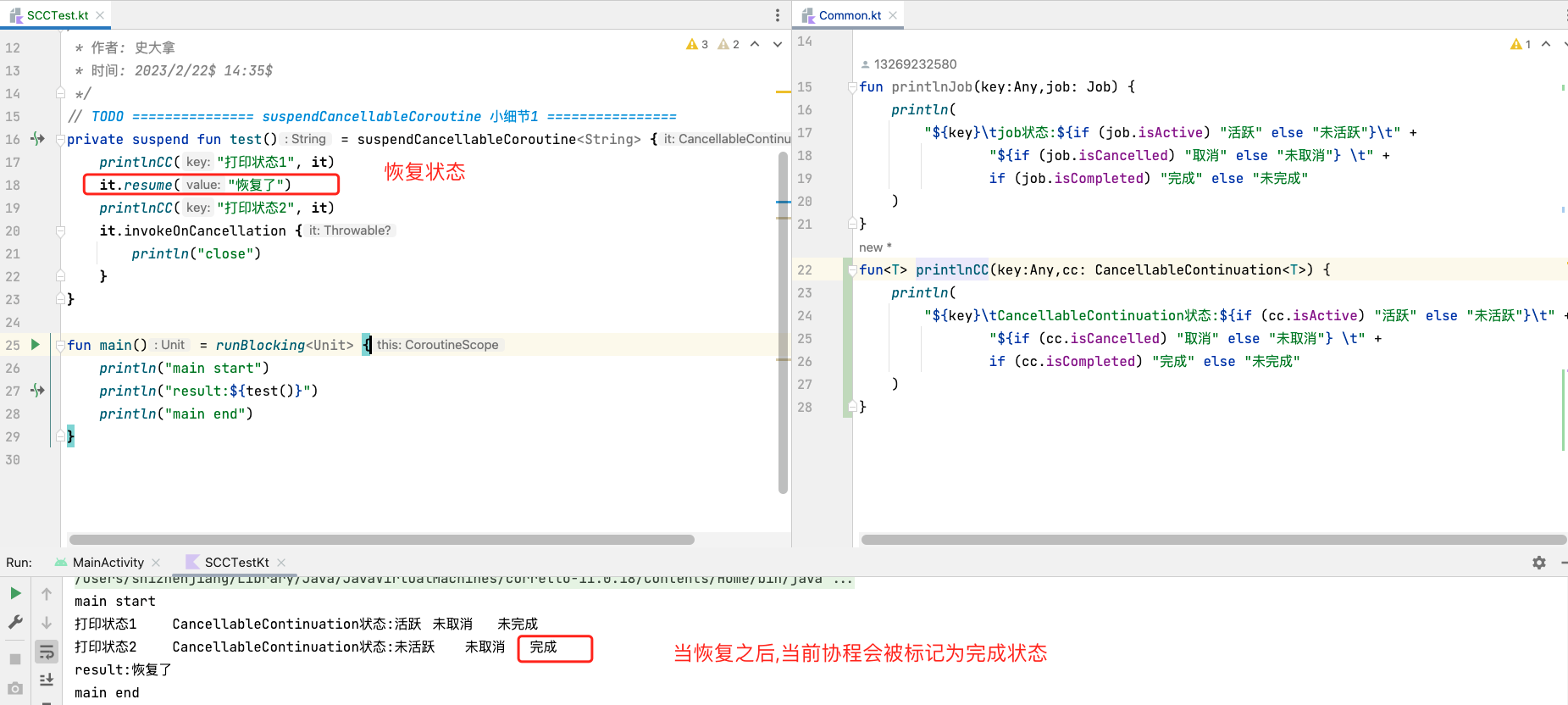Close the Common.kt tab
This screenshot has width=1568, height=705.
pyautogui.click(x=893, y=15)
